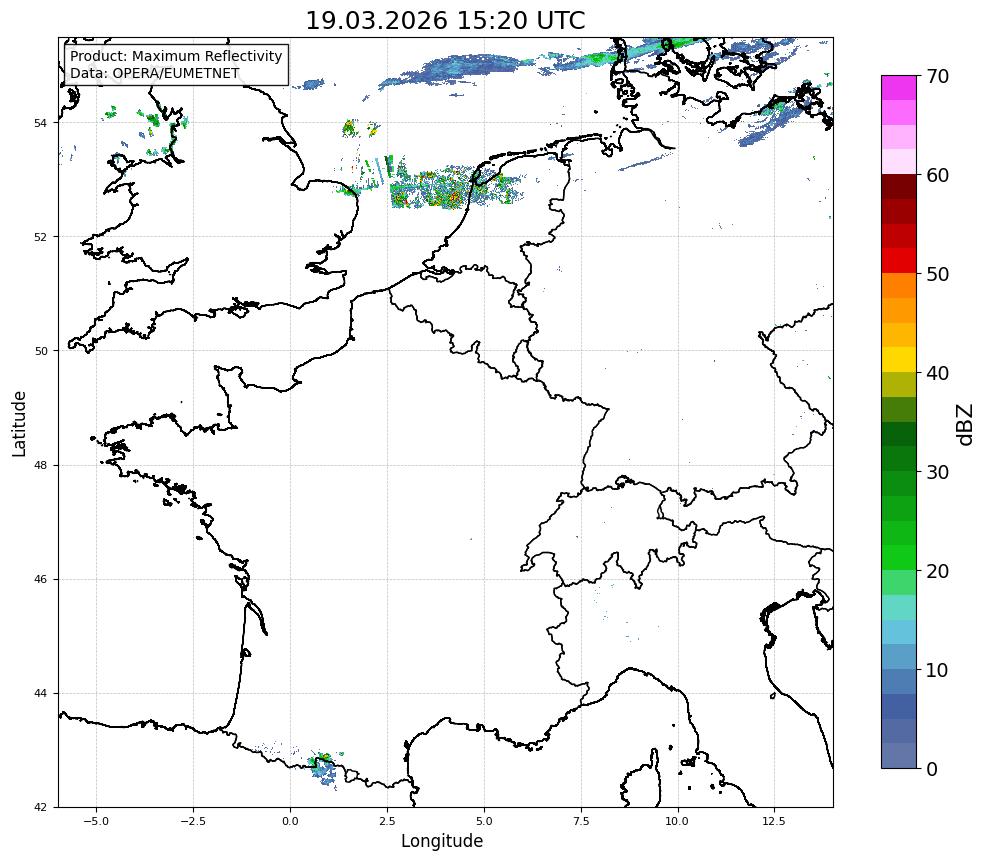
Task: Click the latitude tick label 46
Action: tap(40, 579)
